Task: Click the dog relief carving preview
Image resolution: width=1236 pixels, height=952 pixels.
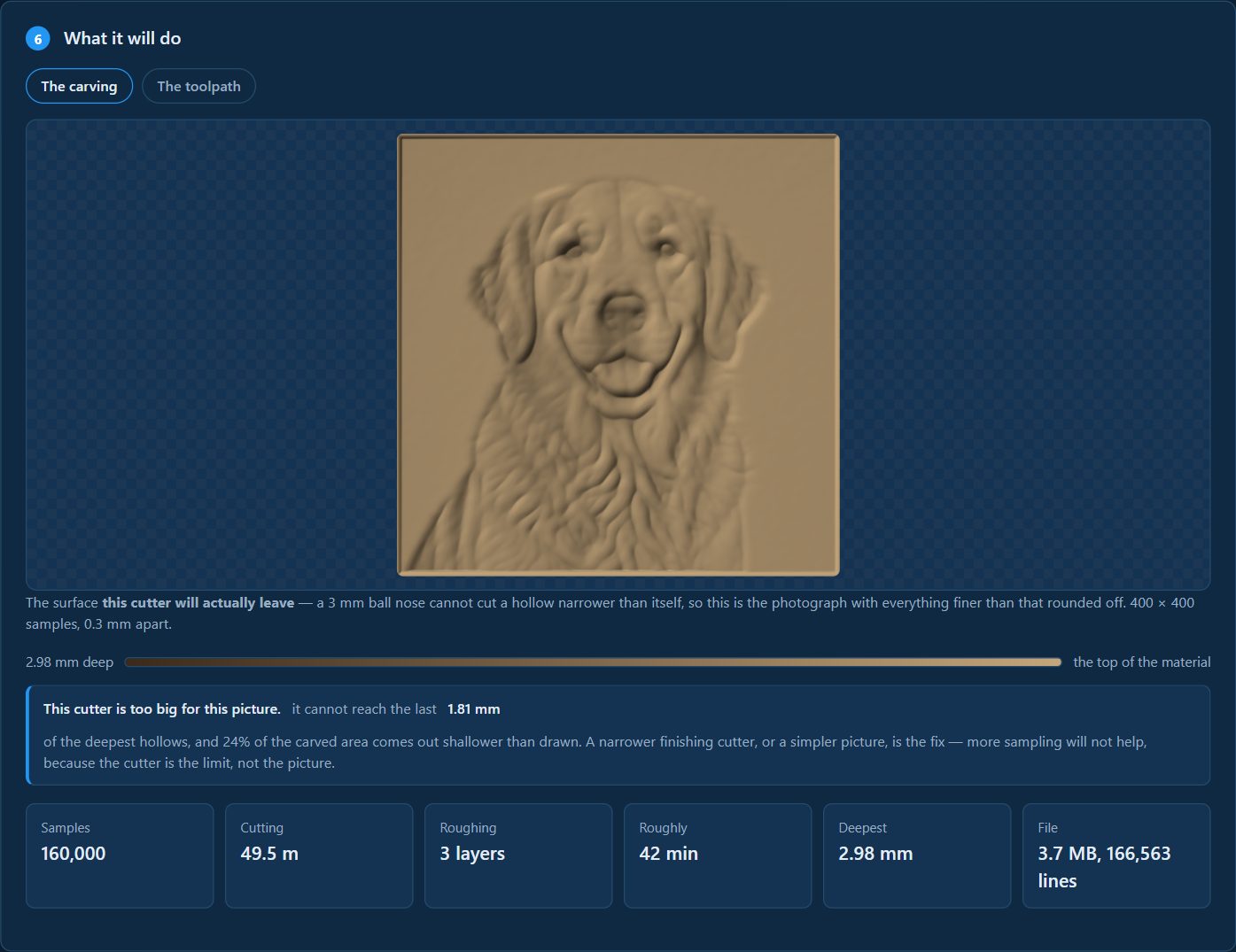Action: click(618, 354)
